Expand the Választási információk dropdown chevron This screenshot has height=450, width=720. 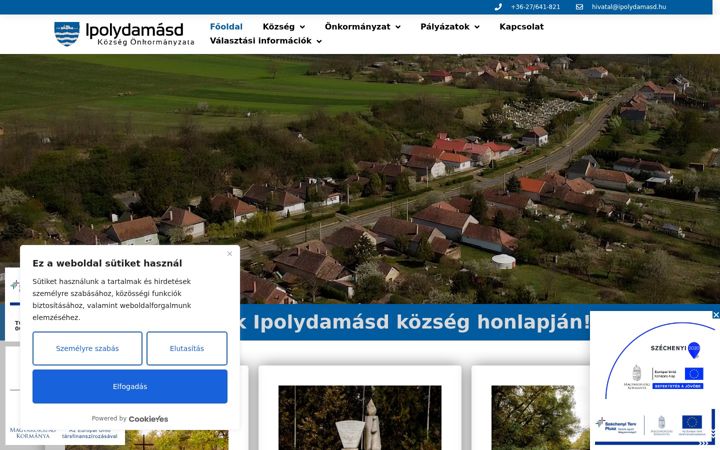click(x=319, y=41)
